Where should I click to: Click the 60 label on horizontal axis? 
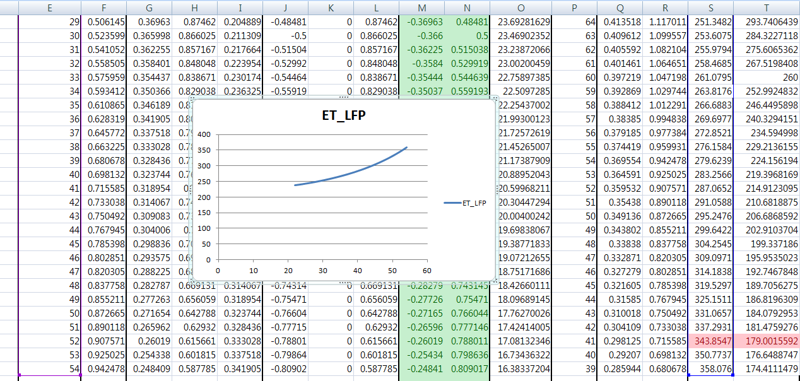click(x=427, y=270)
